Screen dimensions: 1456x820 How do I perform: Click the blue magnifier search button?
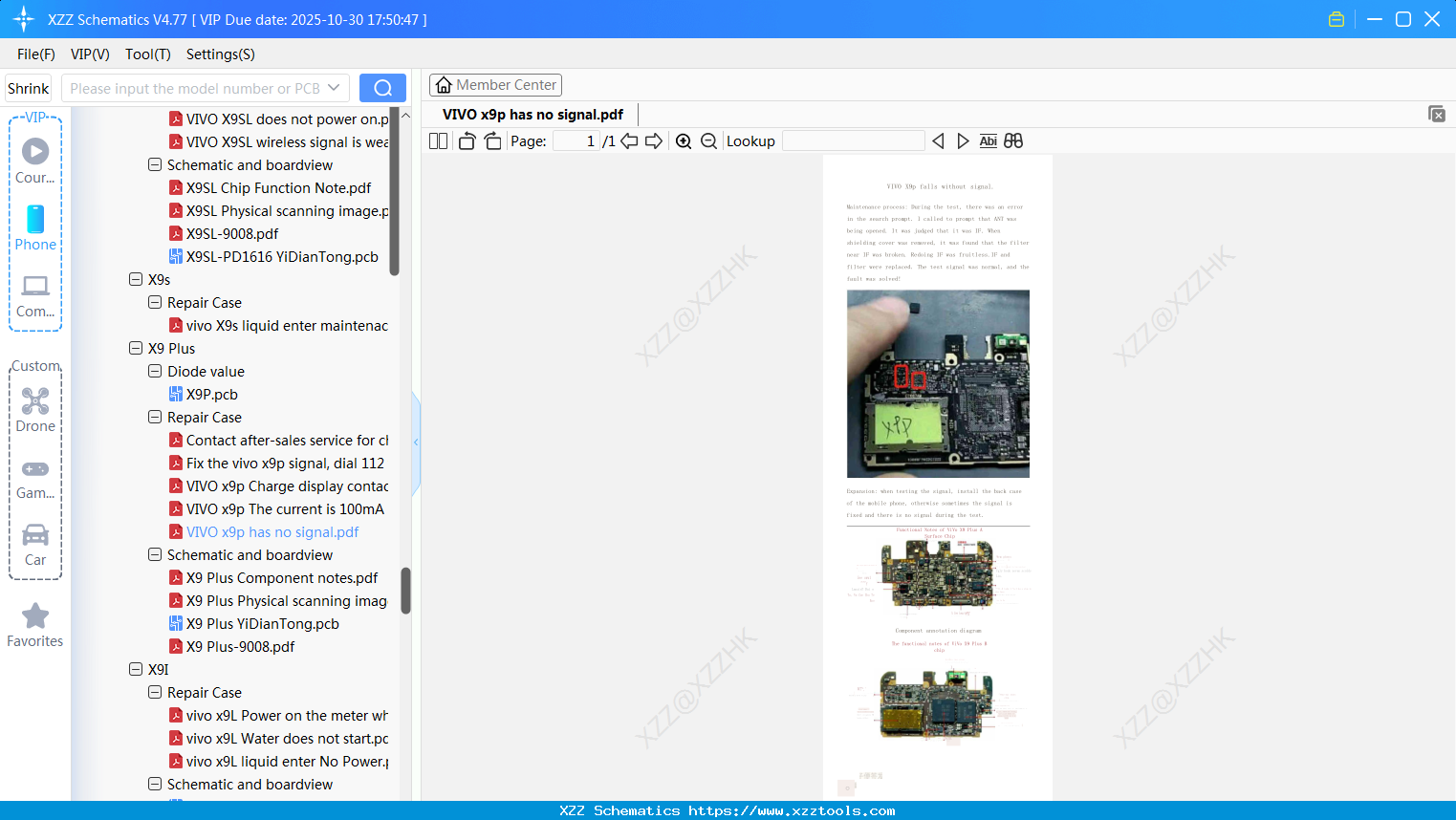coord(382,88)
